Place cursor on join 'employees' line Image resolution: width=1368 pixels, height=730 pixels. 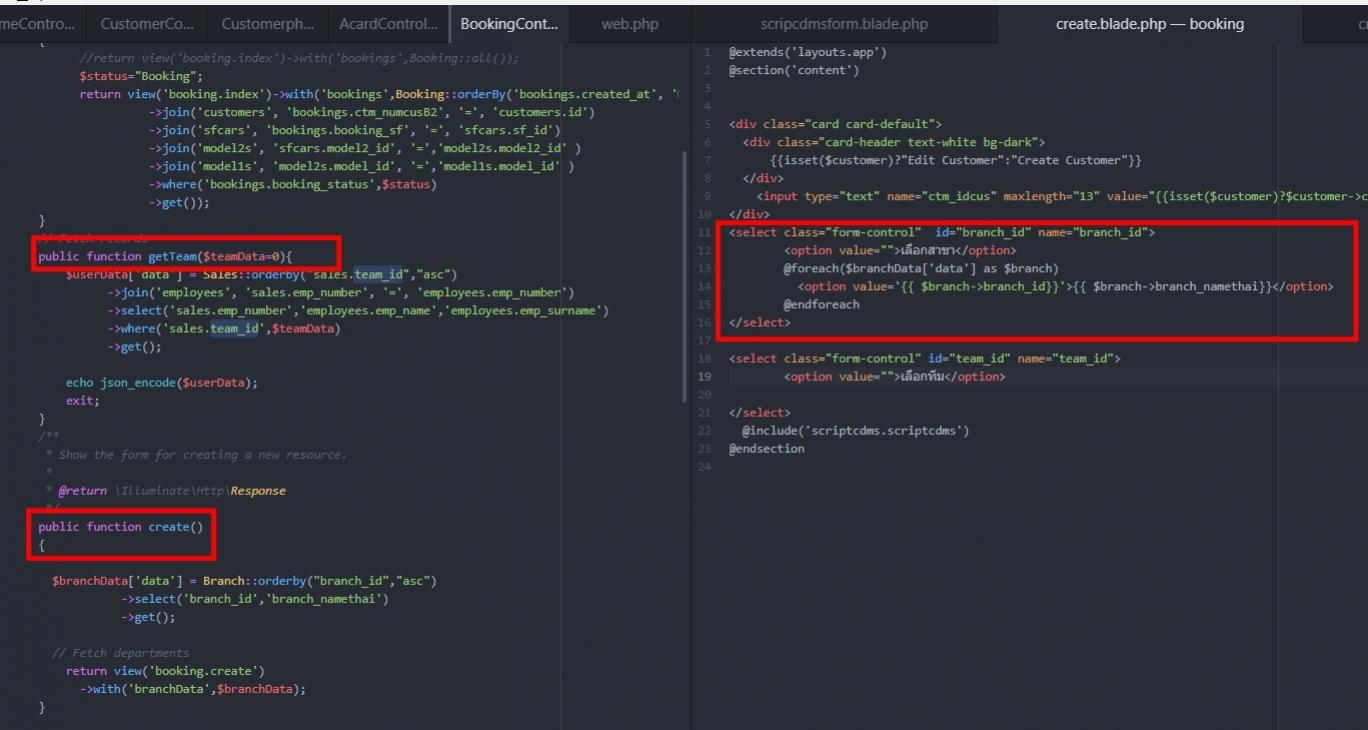tap(342, 293)
